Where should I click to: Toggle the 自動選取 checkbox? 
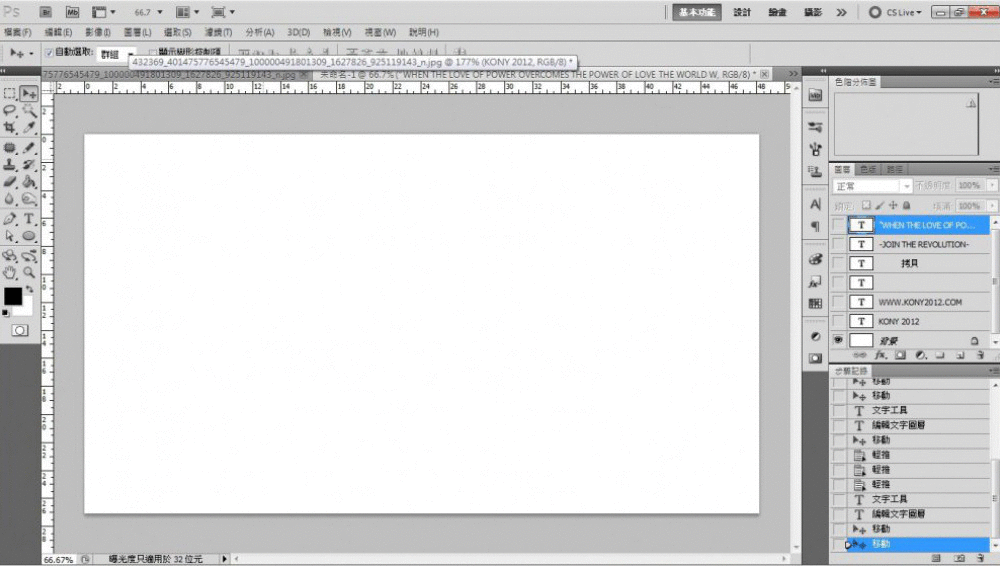pyautogui.click(x=50, y=52)
